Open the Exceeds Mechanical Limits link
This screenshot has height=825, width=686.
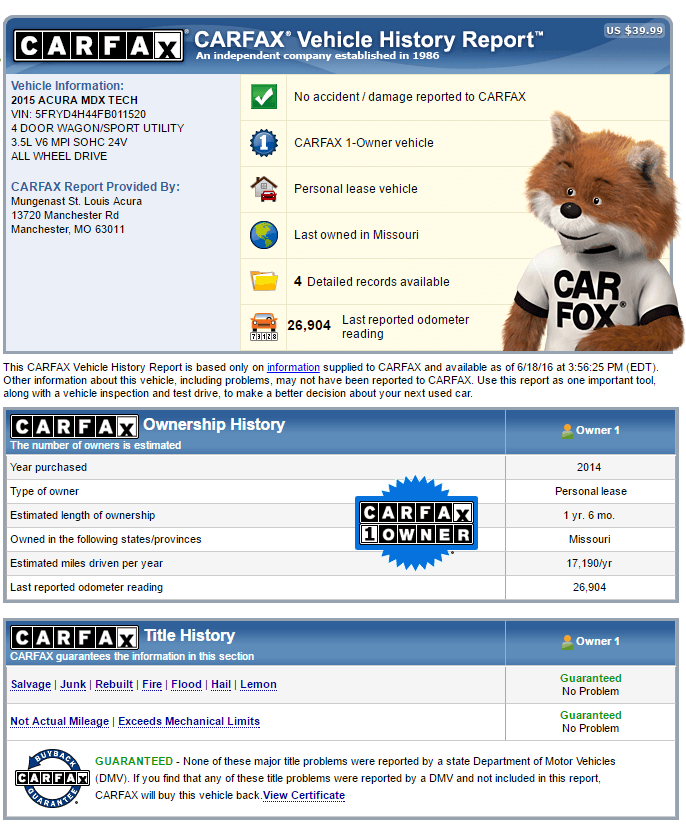click(x=189, y=721)
